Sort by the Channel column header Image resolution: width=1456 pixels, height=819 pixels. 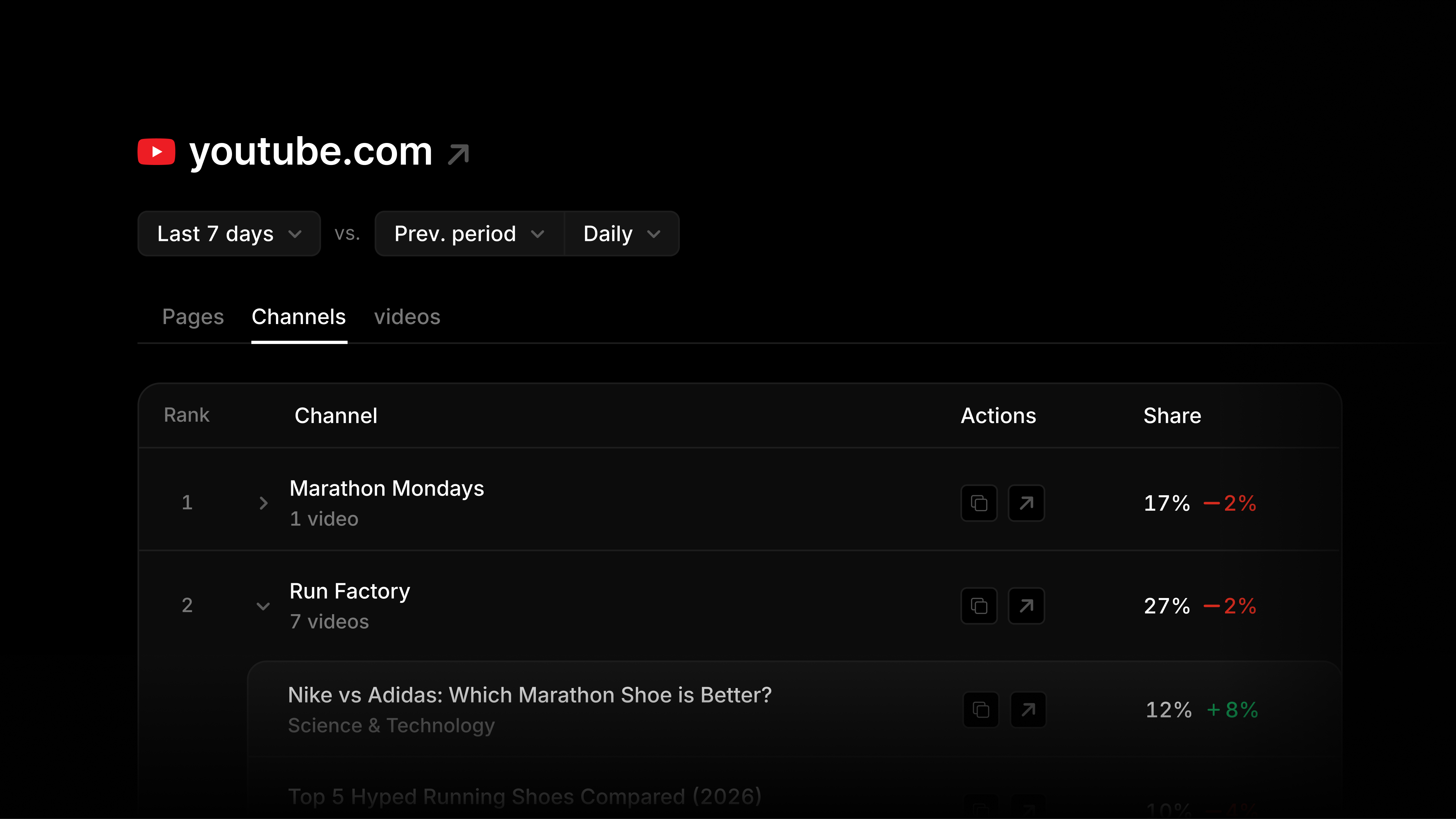(336, 416)
